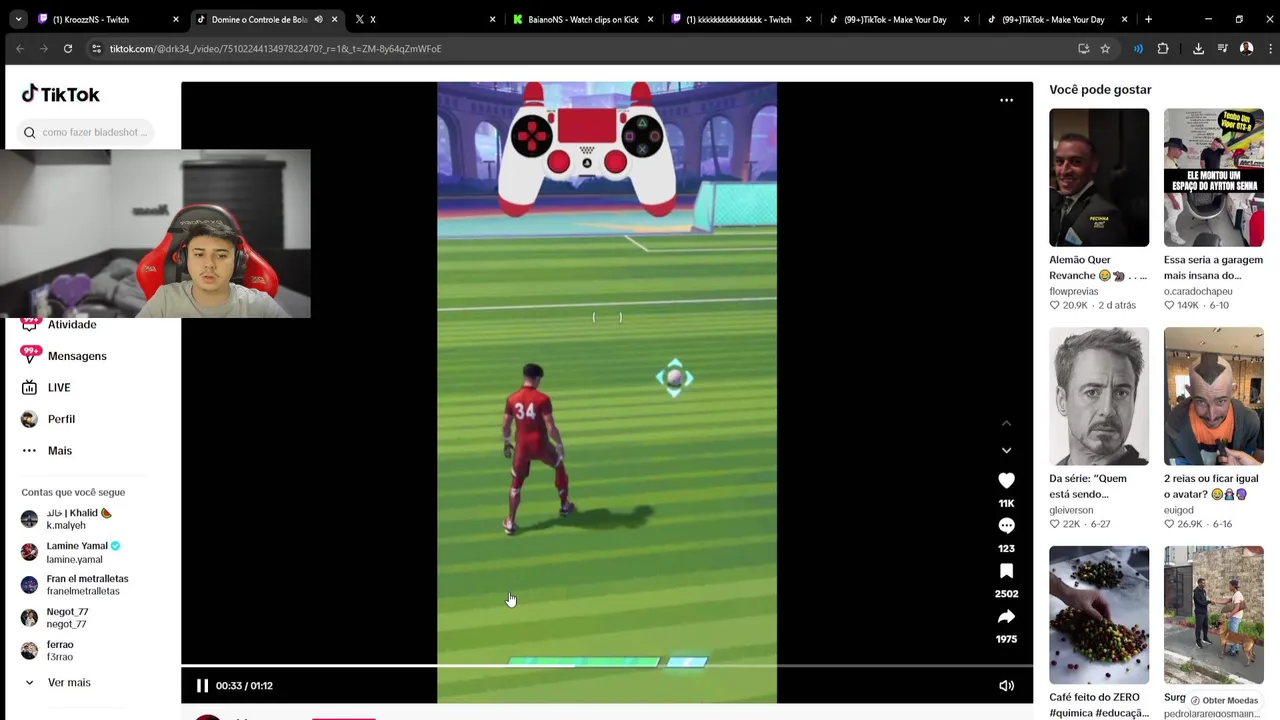Click Contas que você segue heading

pos(73,492)
